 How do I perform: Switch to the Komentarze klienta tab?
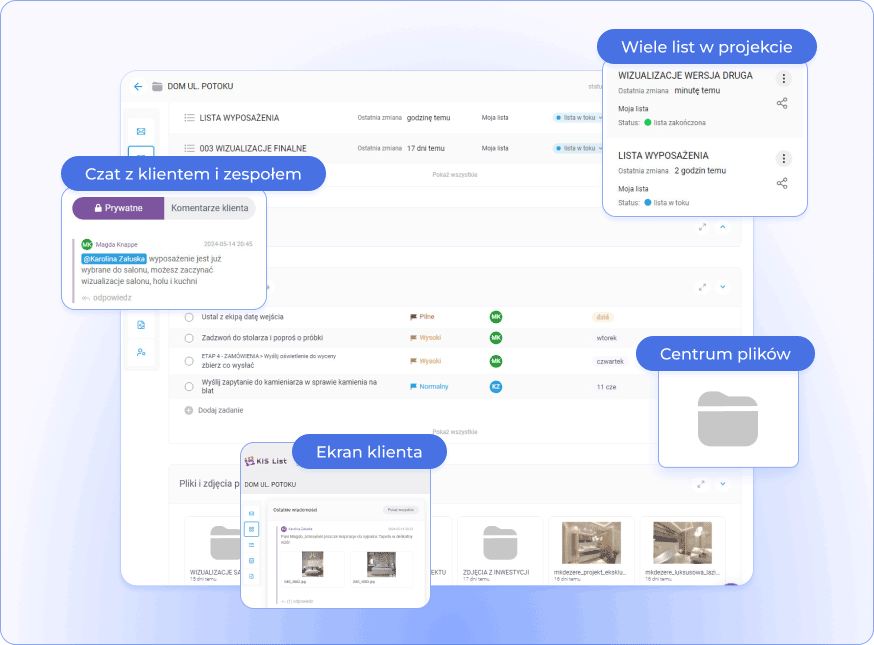click(x=210, y=208)
